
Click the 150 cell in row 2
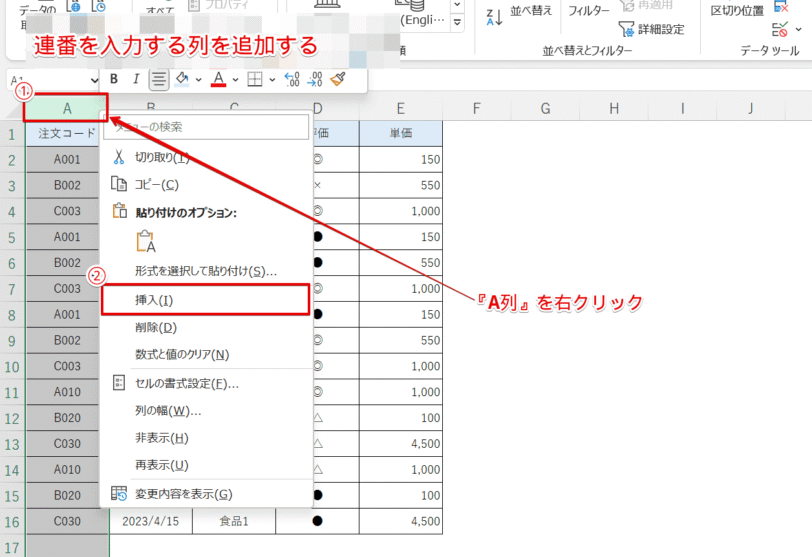coord(401,159)
